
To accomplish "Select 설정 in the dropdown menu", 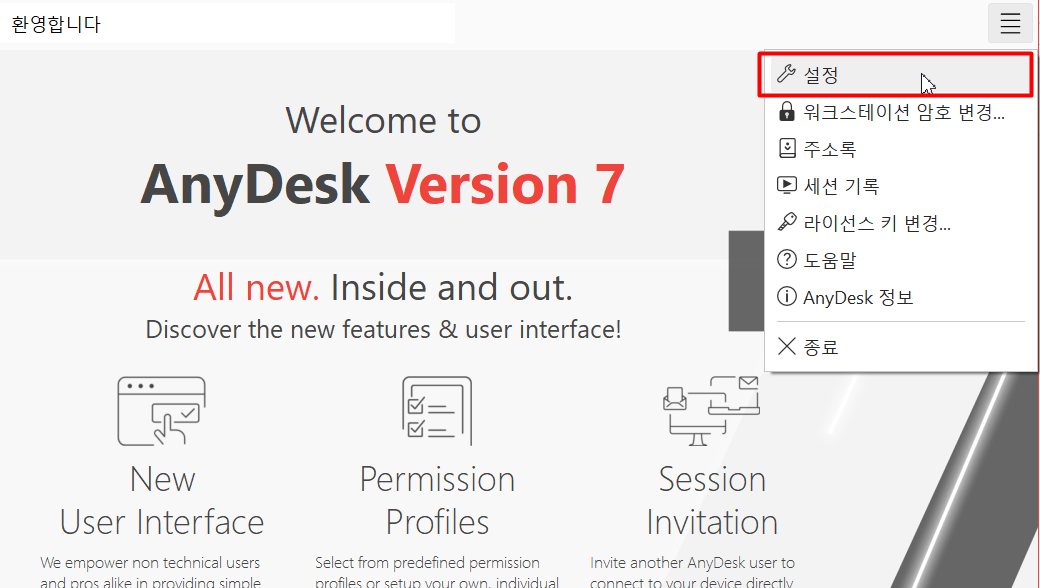I will pyautogui.click(x=900, y=75).
